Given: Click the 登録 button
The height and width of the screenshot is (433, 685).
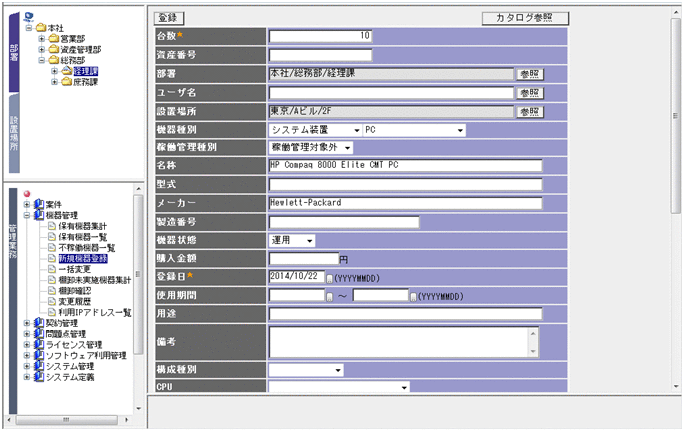Looking at the screenshot, I should (169, 18).
